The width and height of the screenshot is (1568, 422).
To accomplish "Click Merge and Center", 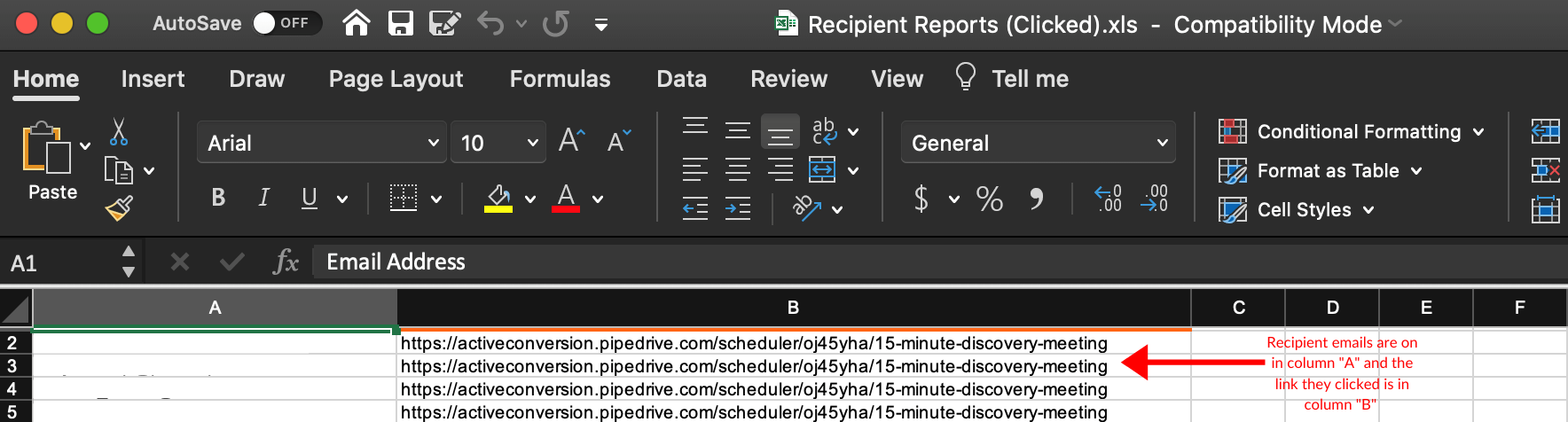I will tap(822, 169).
